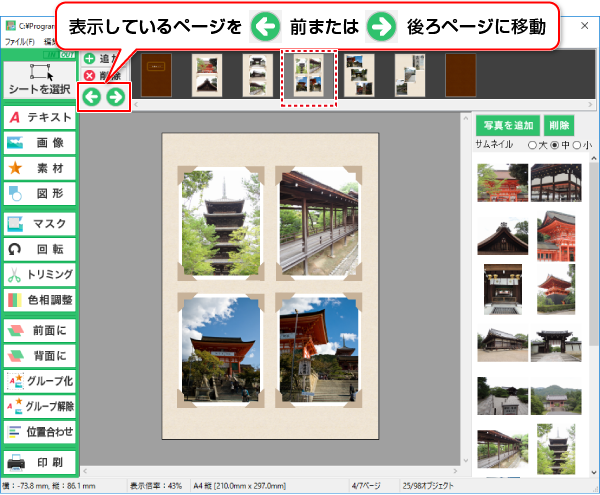Apply the マスク mask tool

pyautogui.click(x=40, y=223)
